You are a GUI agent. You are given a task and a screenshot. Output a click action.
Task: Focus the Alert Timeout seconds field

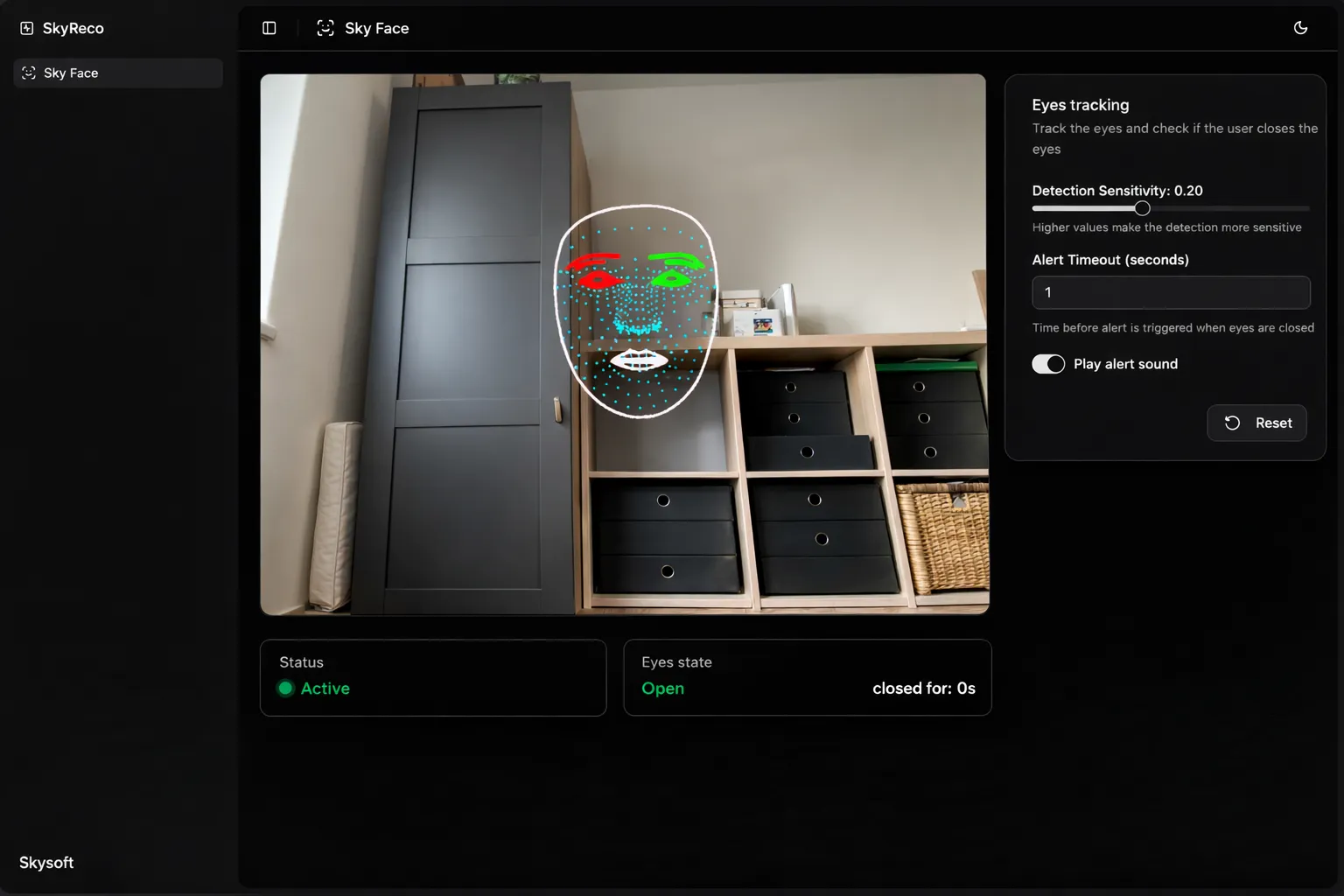tap(1171, 292)
